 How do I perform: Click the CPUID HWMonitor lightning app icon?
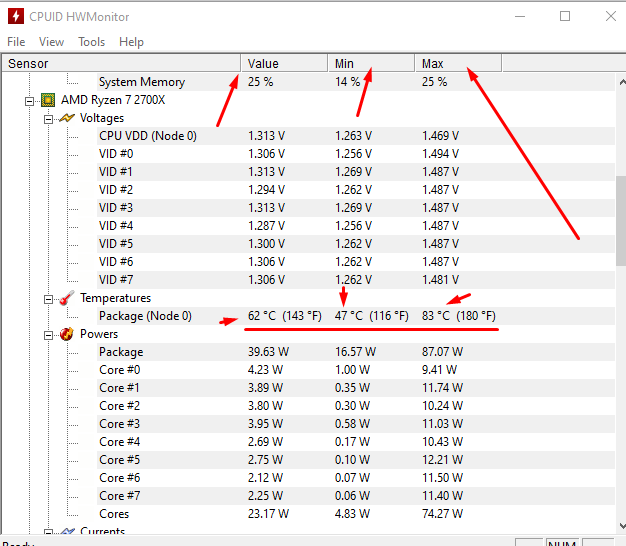tap(16, 16)
